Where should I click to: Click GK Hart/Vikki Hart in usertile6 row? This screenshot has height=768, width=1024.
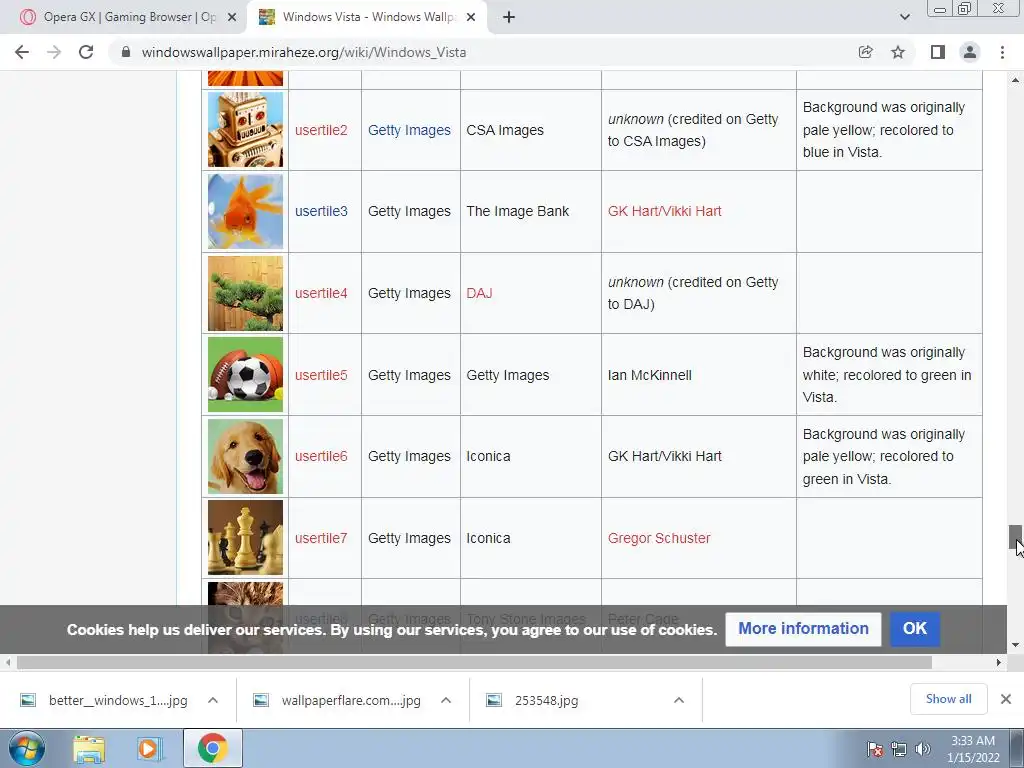tap(664, 456)
